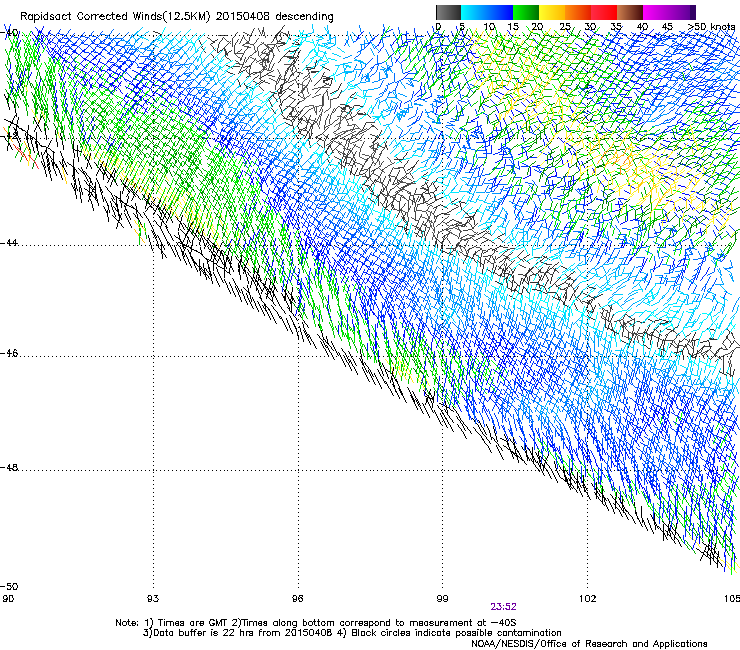Click the longitude label '93'
Image resolution: width=740 pixels, height=650 pixels.
153,599
